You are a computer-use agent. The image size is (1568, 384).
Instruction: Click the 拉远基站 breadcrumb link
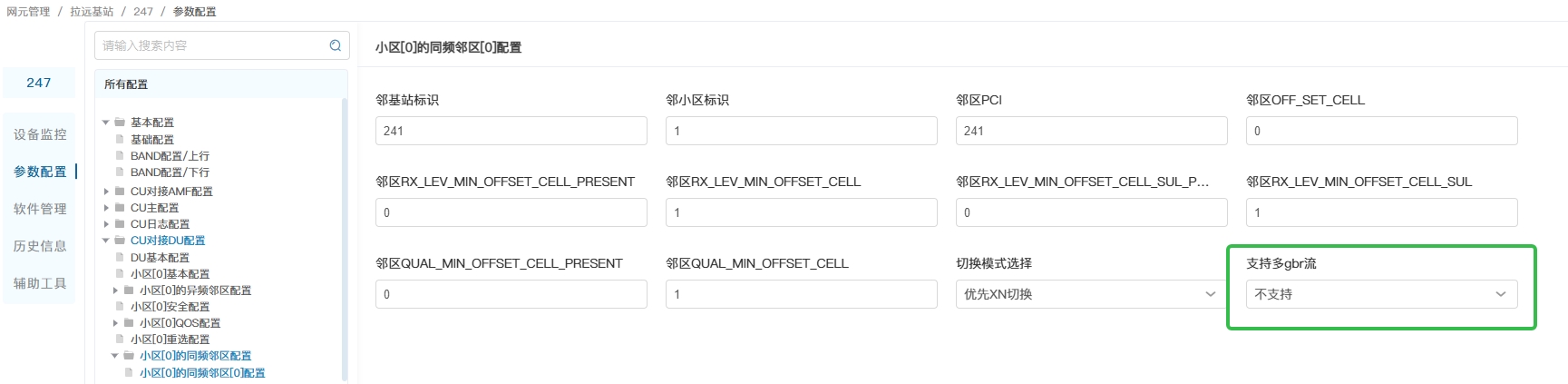[92, 12]
